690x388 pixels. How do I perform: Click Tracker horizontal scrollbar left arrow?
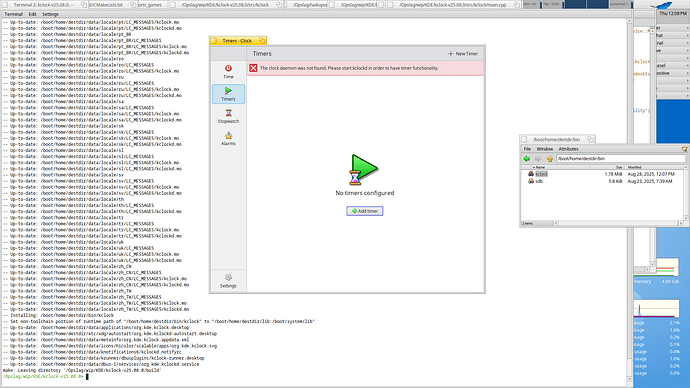[x=556, y=223]
